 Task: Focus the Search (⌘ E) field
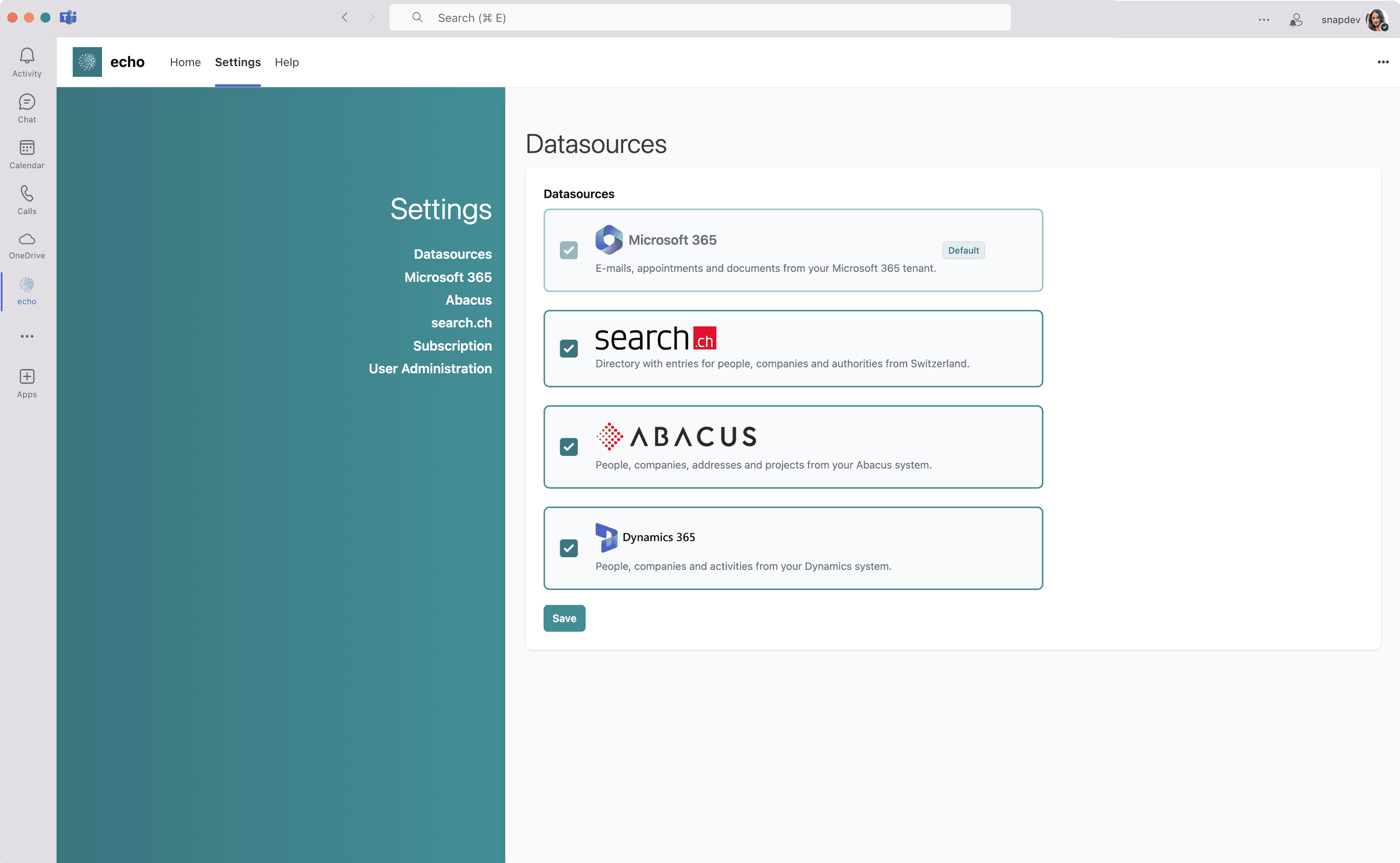point(699,18)
